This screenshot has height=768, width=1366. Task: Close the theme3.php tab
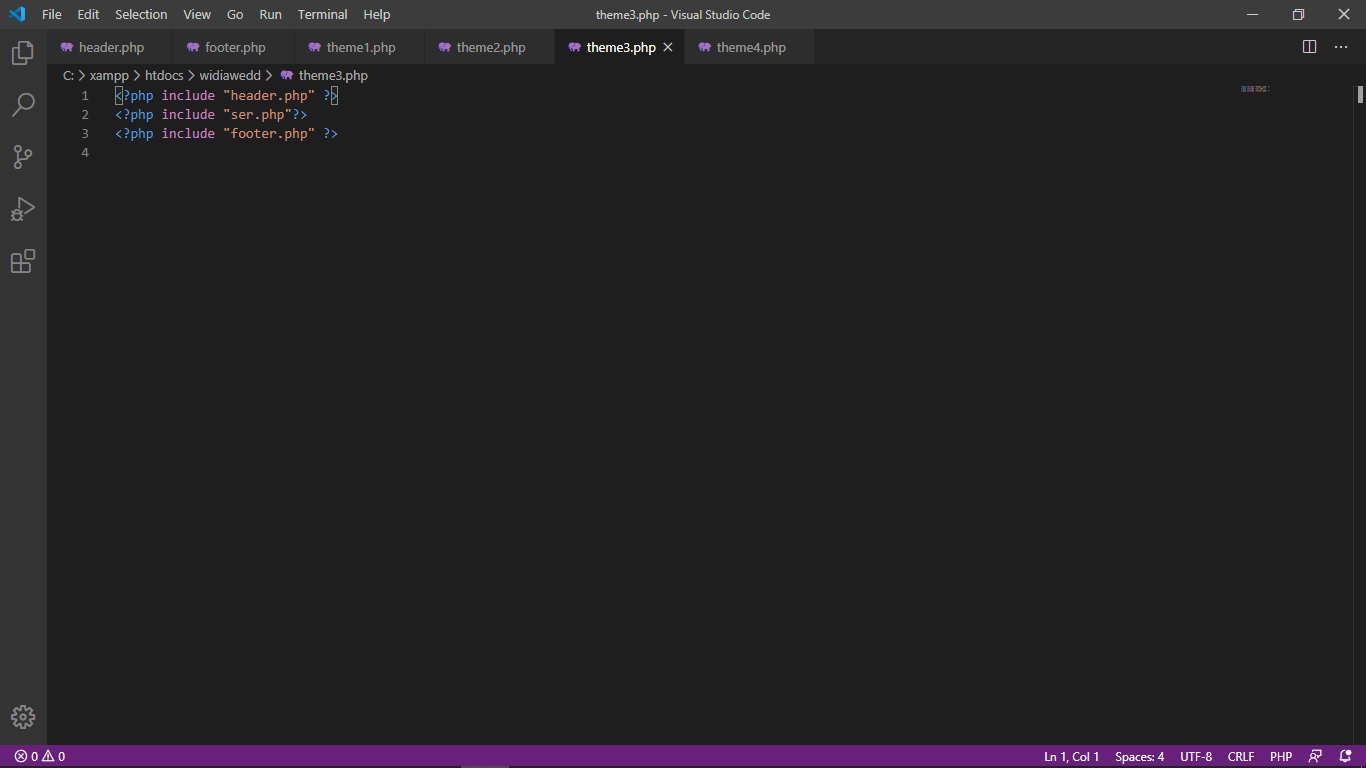[668, 47]
